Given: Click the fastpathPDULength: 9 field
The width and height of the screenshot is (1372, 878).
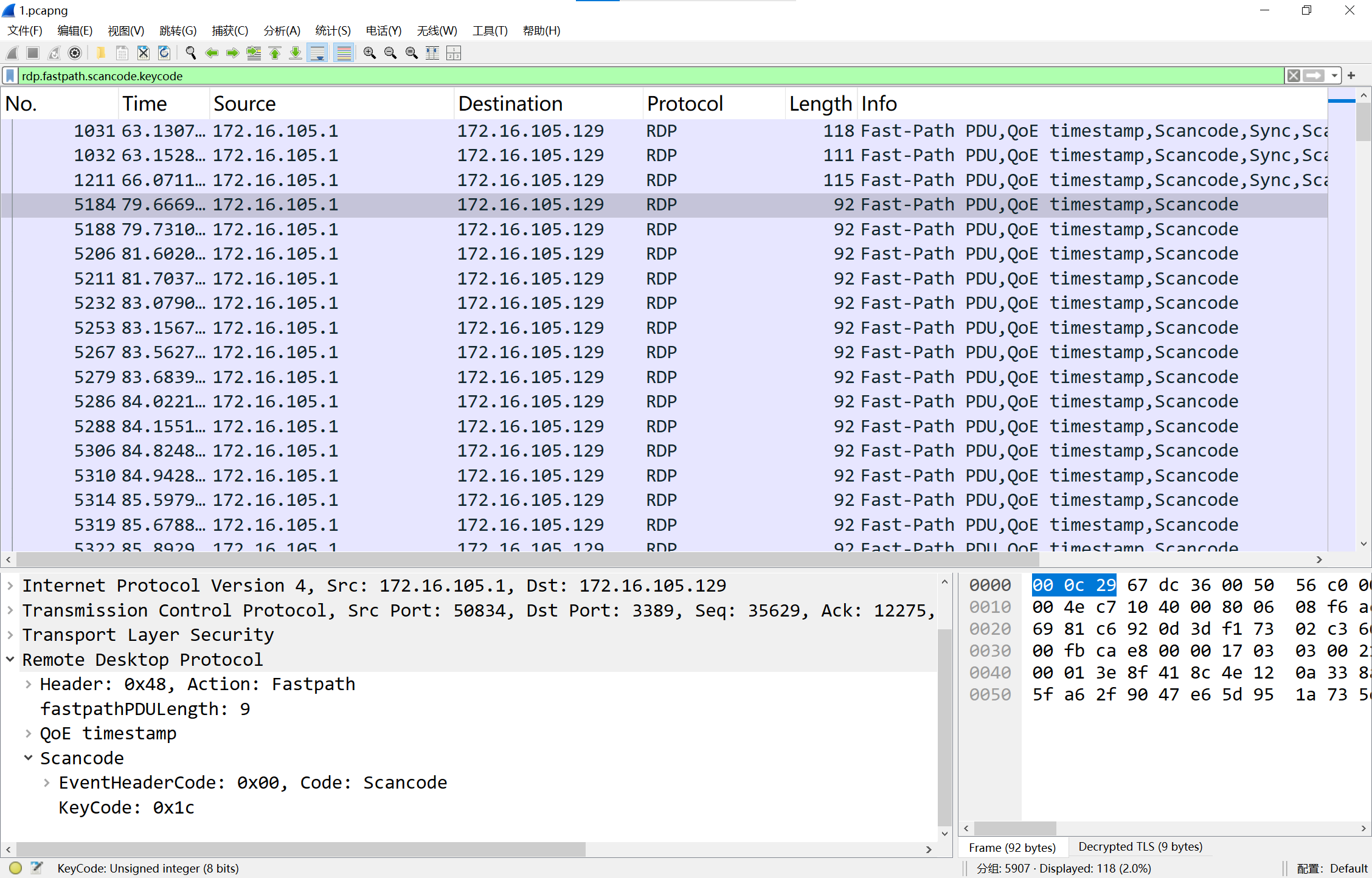Looking at the screenshot, I should click(x=145, y=709).
